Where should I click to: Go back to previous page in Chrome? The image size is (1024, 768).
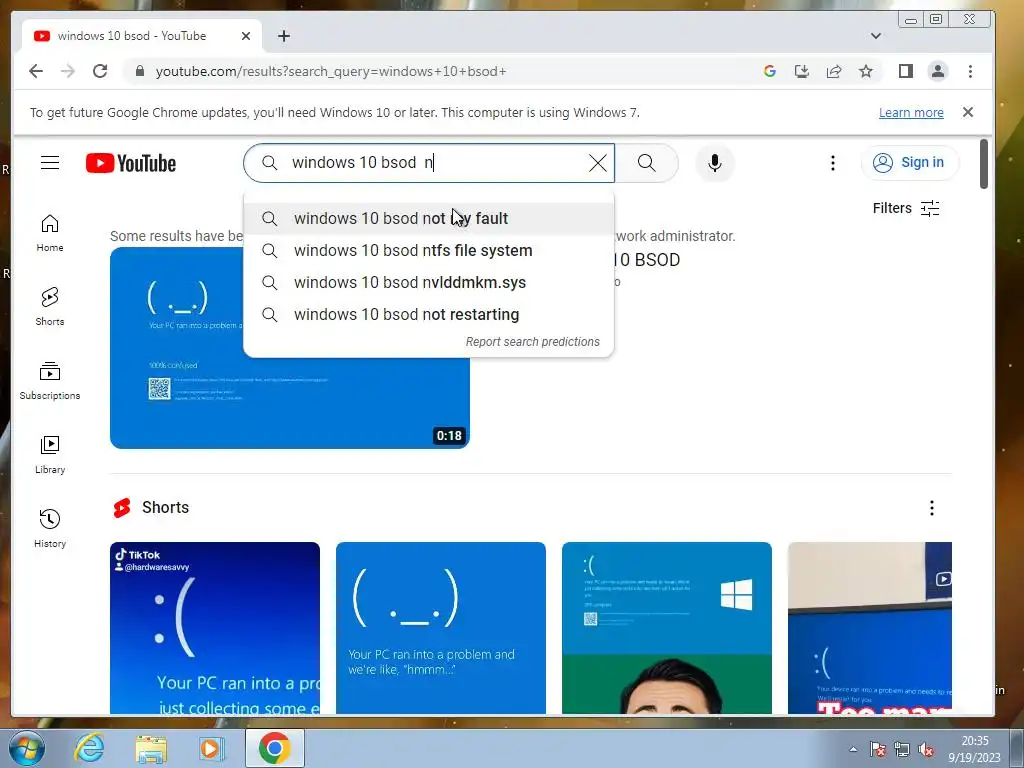[36, 71]
